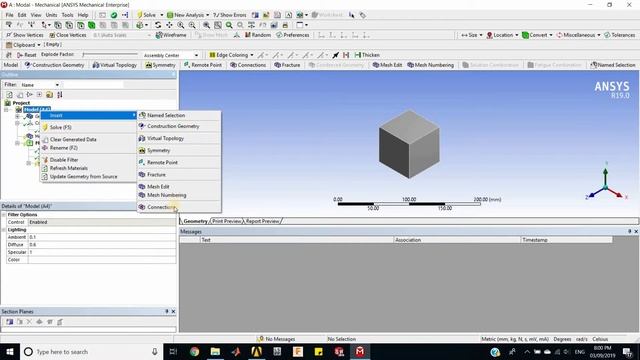
Task: Click Symmetry in context toolbar
Action: point(160,65)
